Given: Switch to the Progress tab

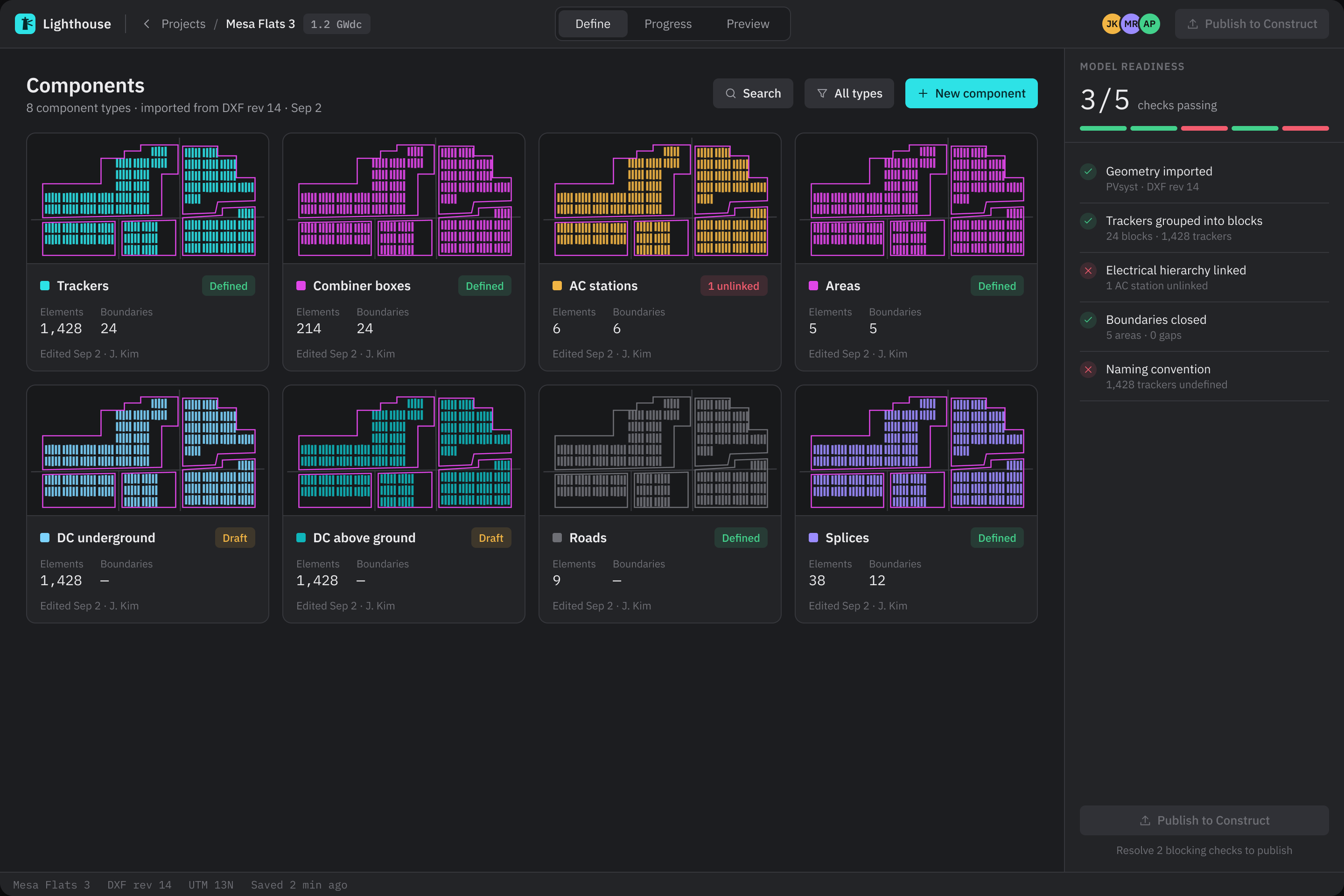Looking at the screenshot, I should (668, 24).
